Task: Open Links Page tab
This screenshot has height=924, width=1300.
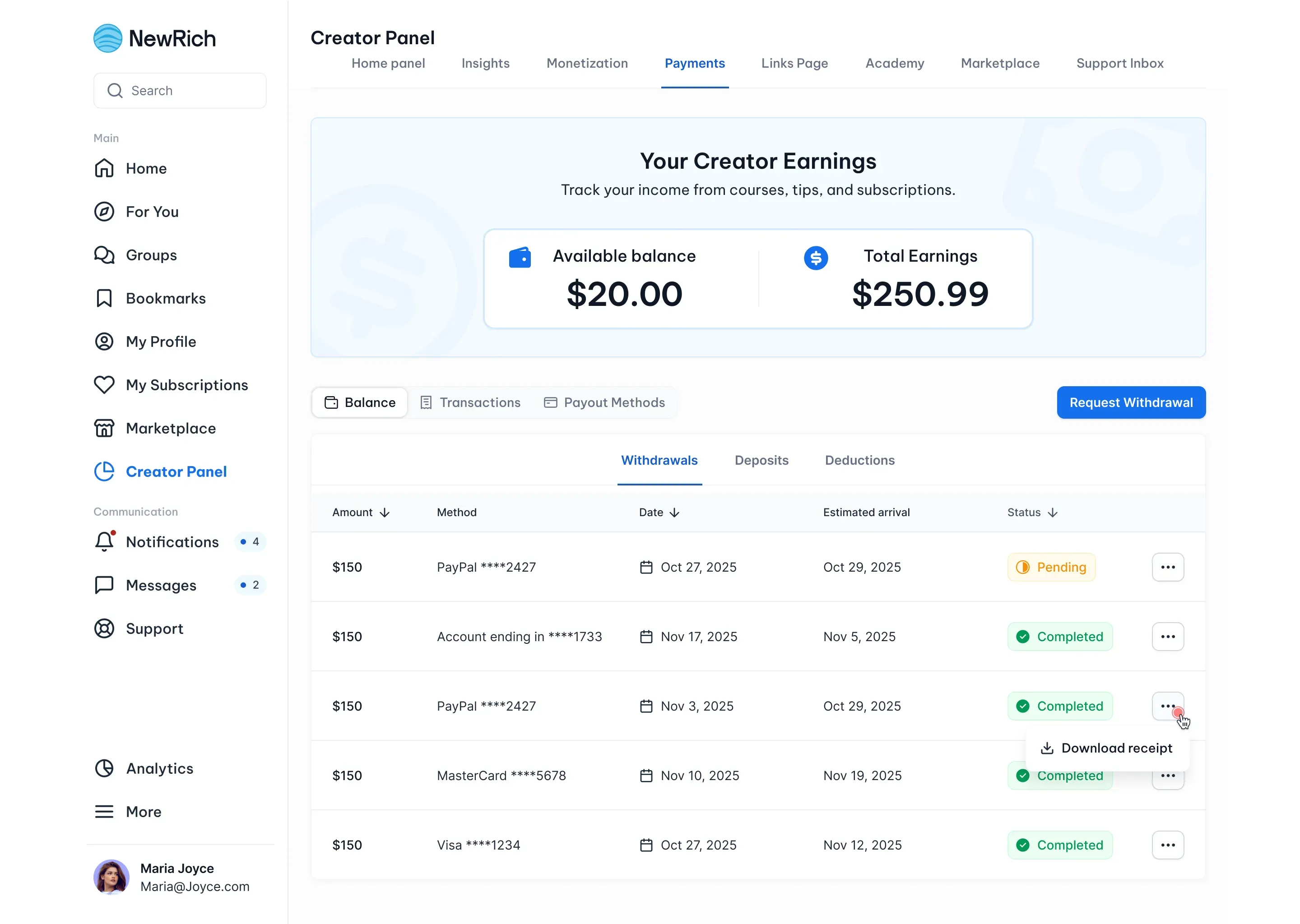Action: point(794,63)
